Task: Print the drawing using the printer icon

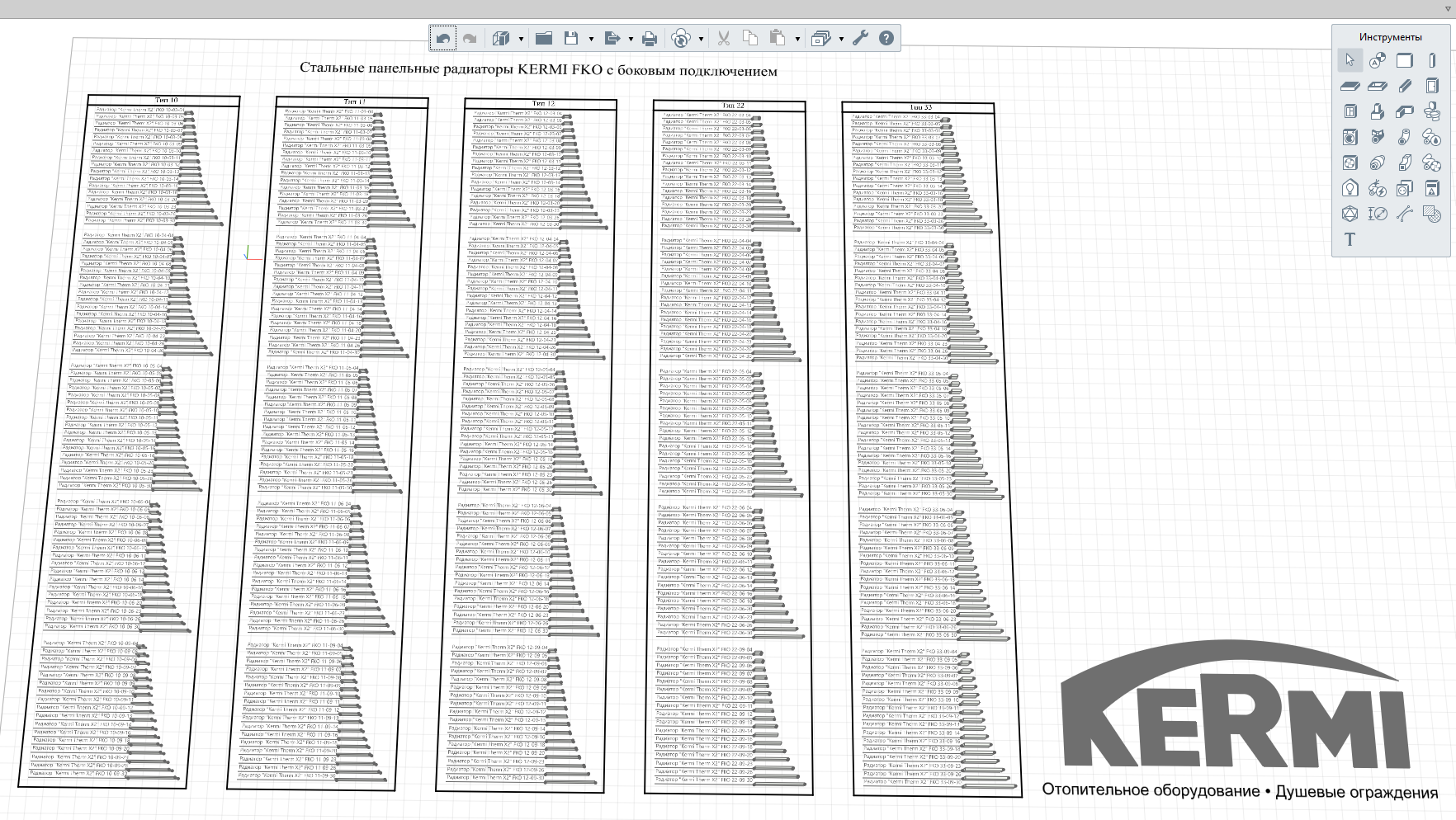Action: pos(650,39)
